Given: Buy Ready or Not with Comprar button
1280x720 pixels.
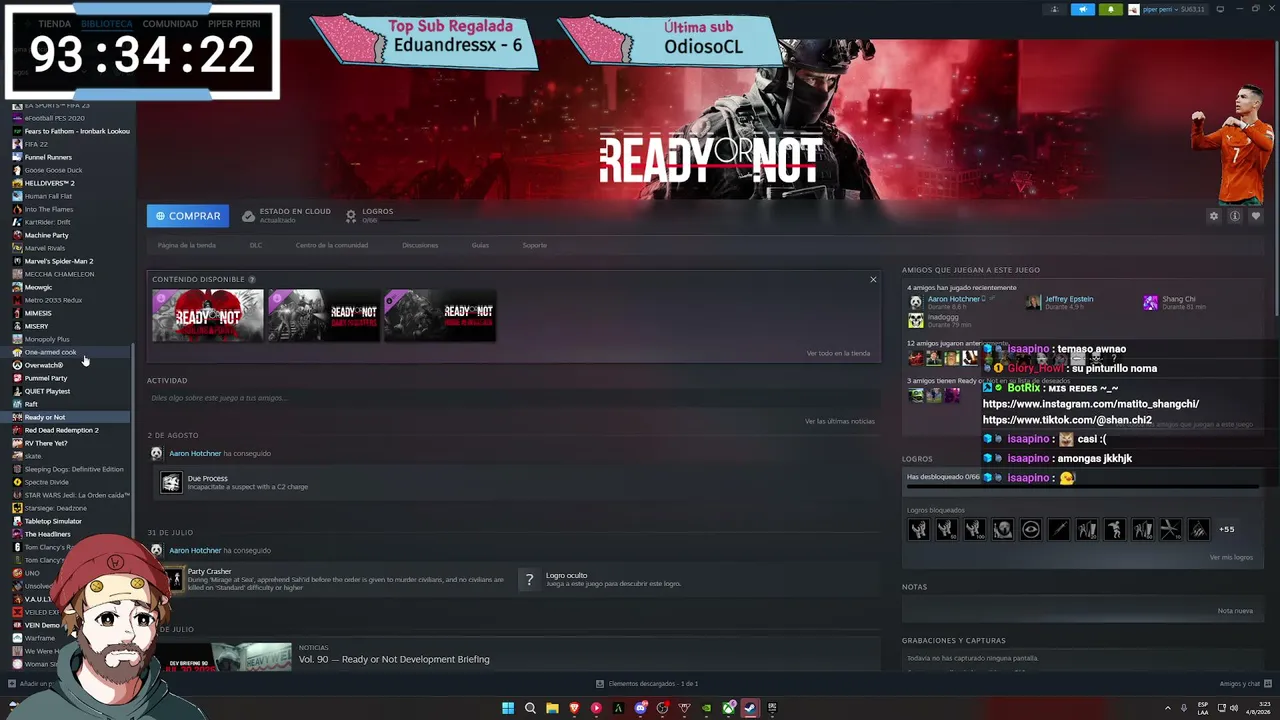Looking at the screenshot, I should click(x=188, y=216).
